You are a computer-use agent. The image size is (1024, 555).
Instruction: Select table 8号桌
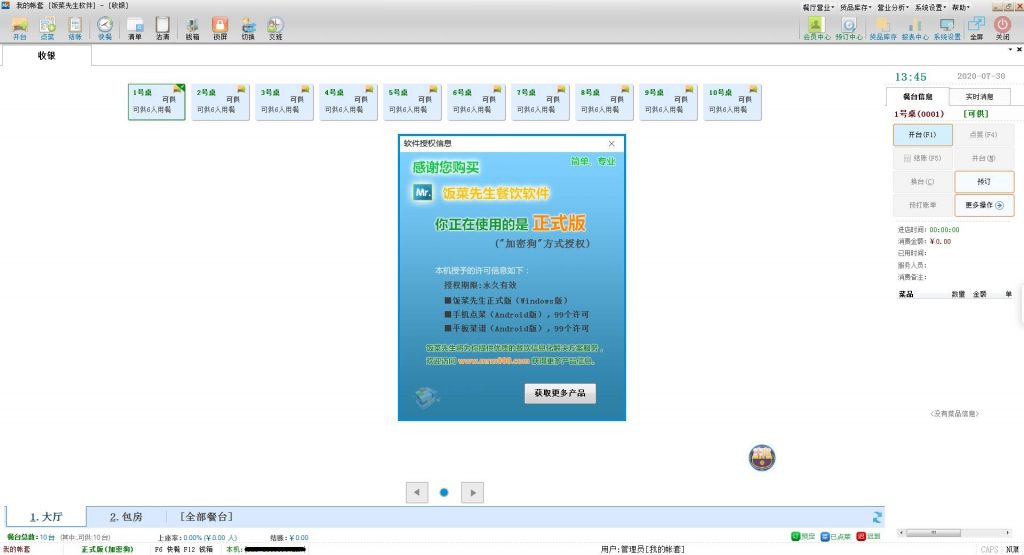605,102
